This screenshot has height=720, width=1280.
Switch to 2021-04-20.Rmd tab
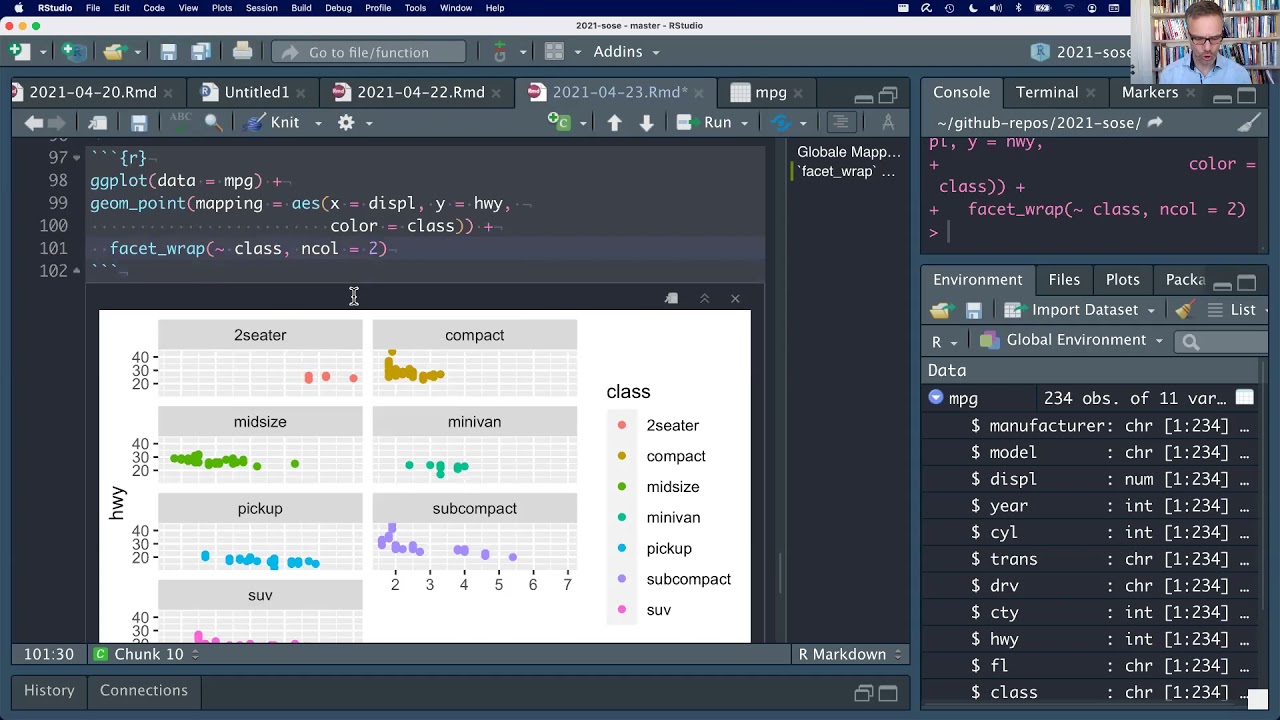pos(93,92)
